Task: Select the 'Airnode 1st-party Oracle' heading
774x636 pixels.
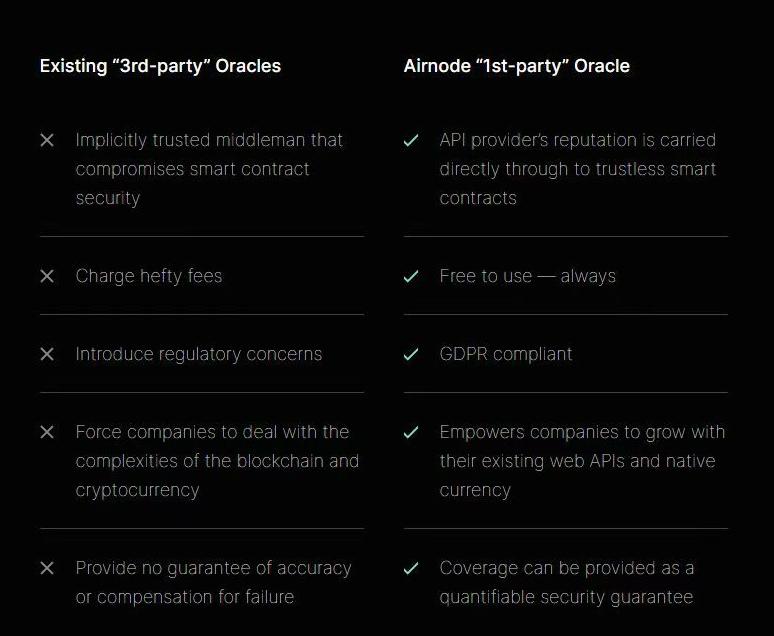Action: click(x=516, y=66)
